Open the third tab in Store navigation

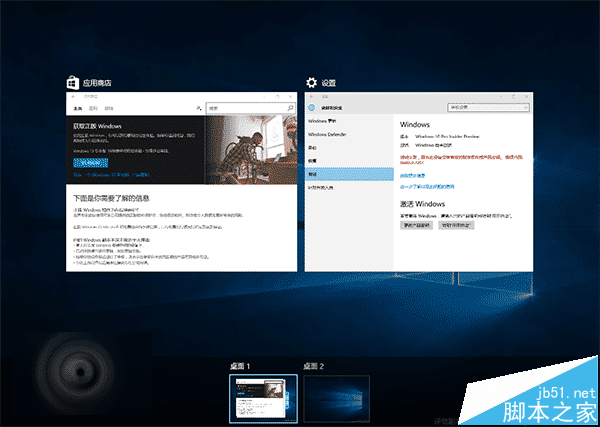(109, 106)
